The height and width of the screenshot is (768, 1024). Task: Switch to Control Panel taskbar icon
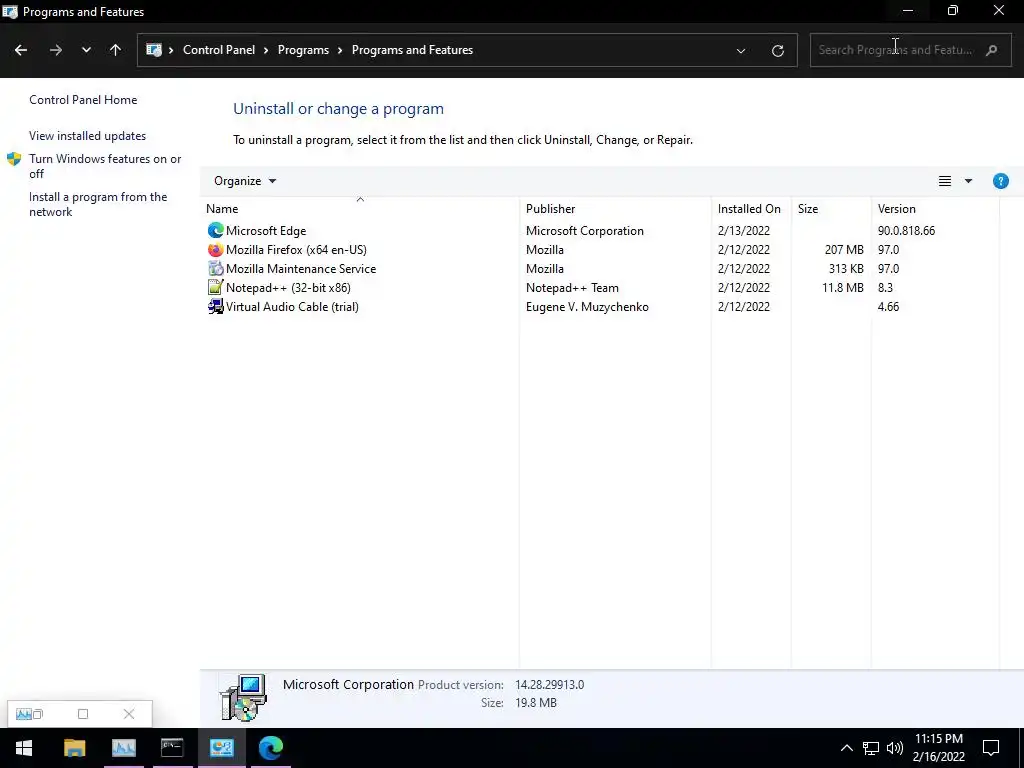point(222,748)
